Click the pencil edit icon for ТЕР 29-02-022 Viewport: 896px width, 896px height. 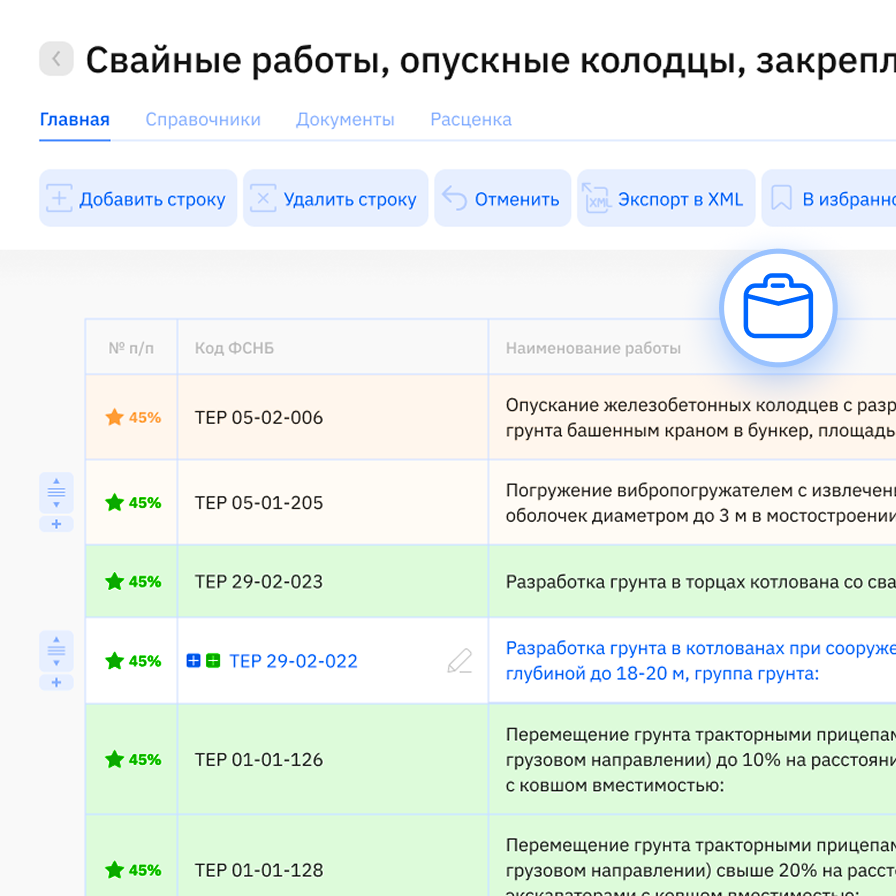458,660
